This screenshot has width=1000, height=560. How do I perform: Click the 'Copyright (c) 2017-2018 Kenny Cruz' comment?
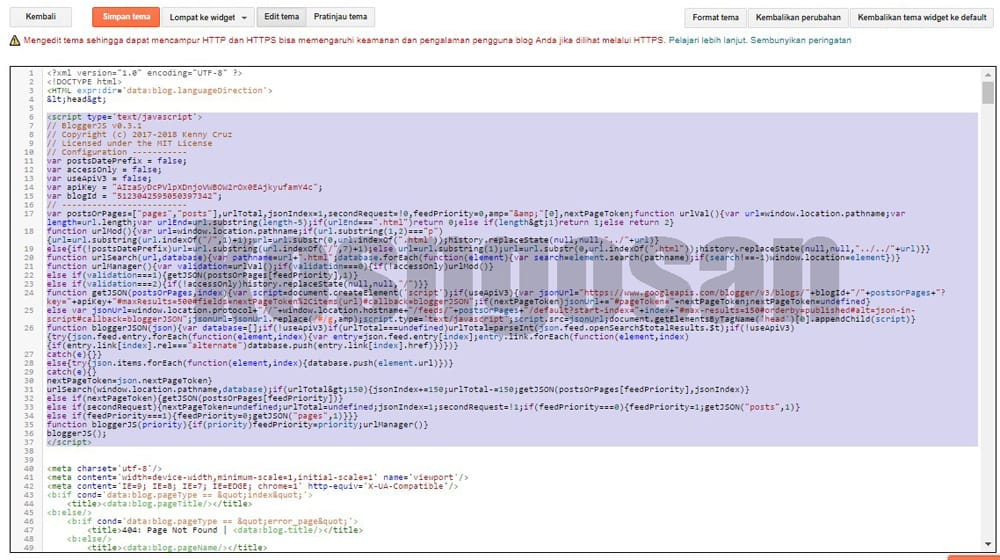coord(139,135)
